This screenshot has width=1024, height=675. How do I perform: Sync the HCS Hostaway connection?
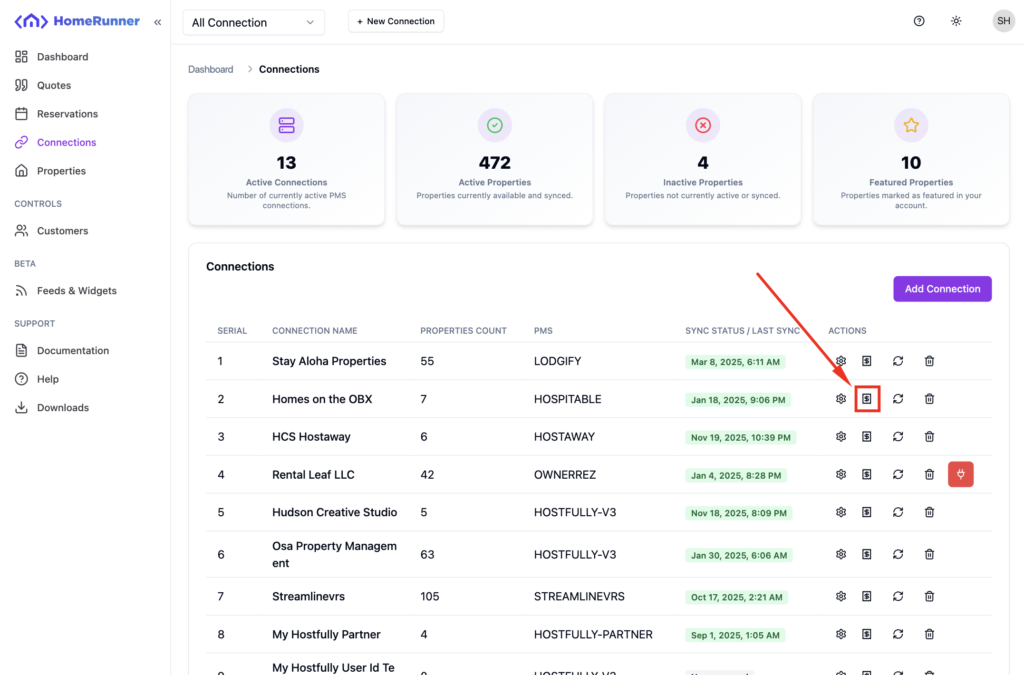898,437
